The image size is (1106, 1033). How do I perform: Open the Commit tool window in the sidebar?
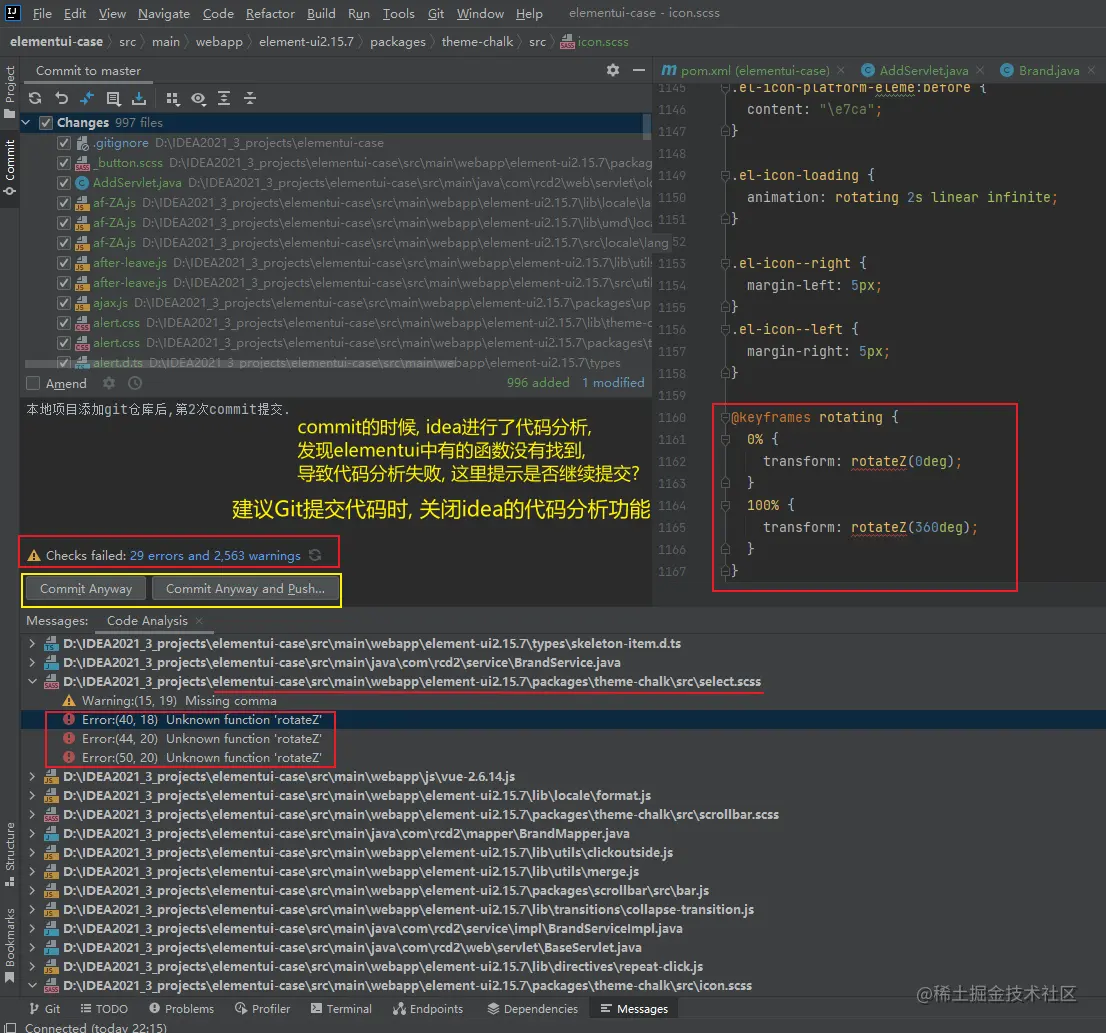click(9, 168)
